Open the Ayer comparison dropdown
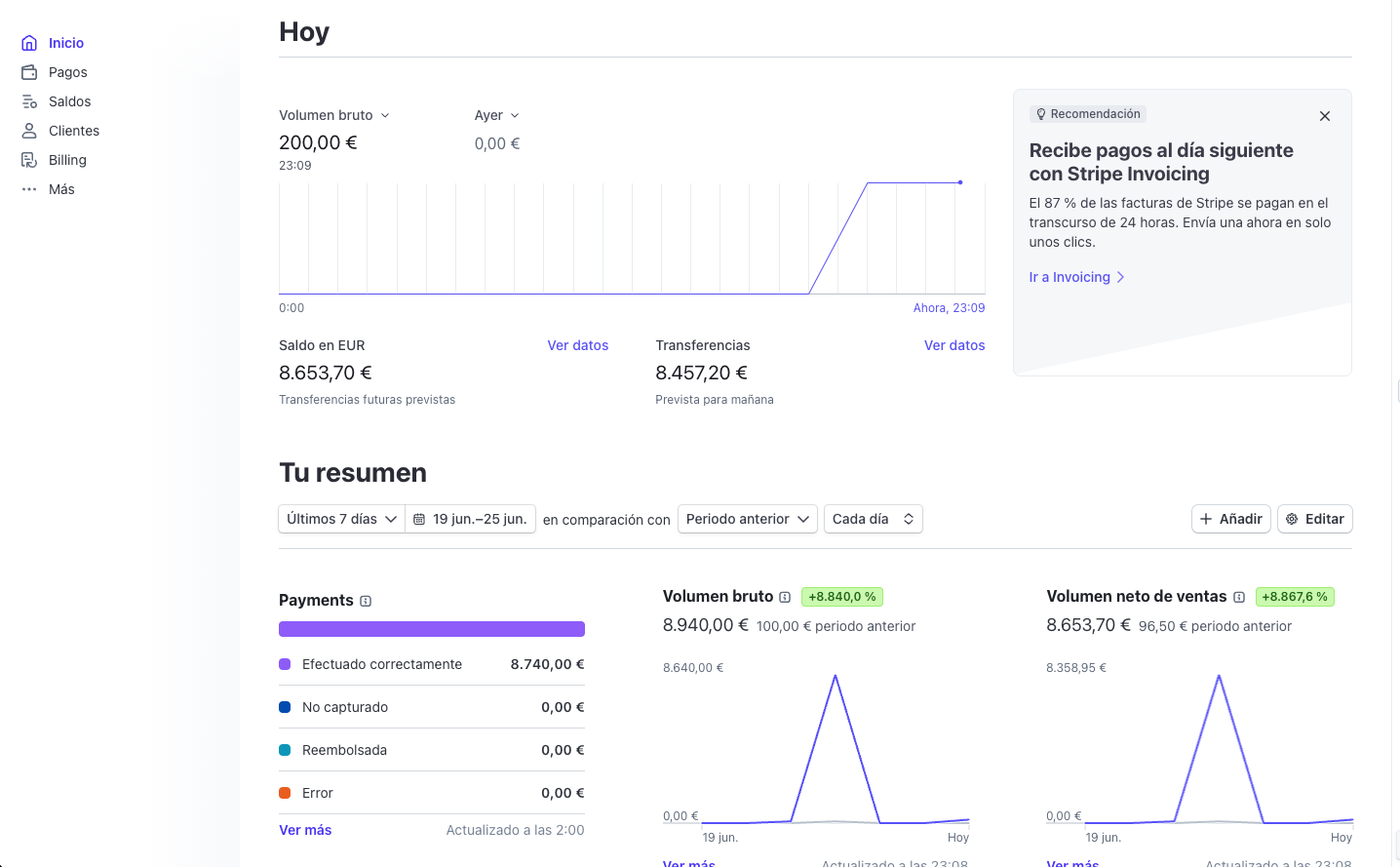The height and width of the screenshot is (867, 1400). 496,115
